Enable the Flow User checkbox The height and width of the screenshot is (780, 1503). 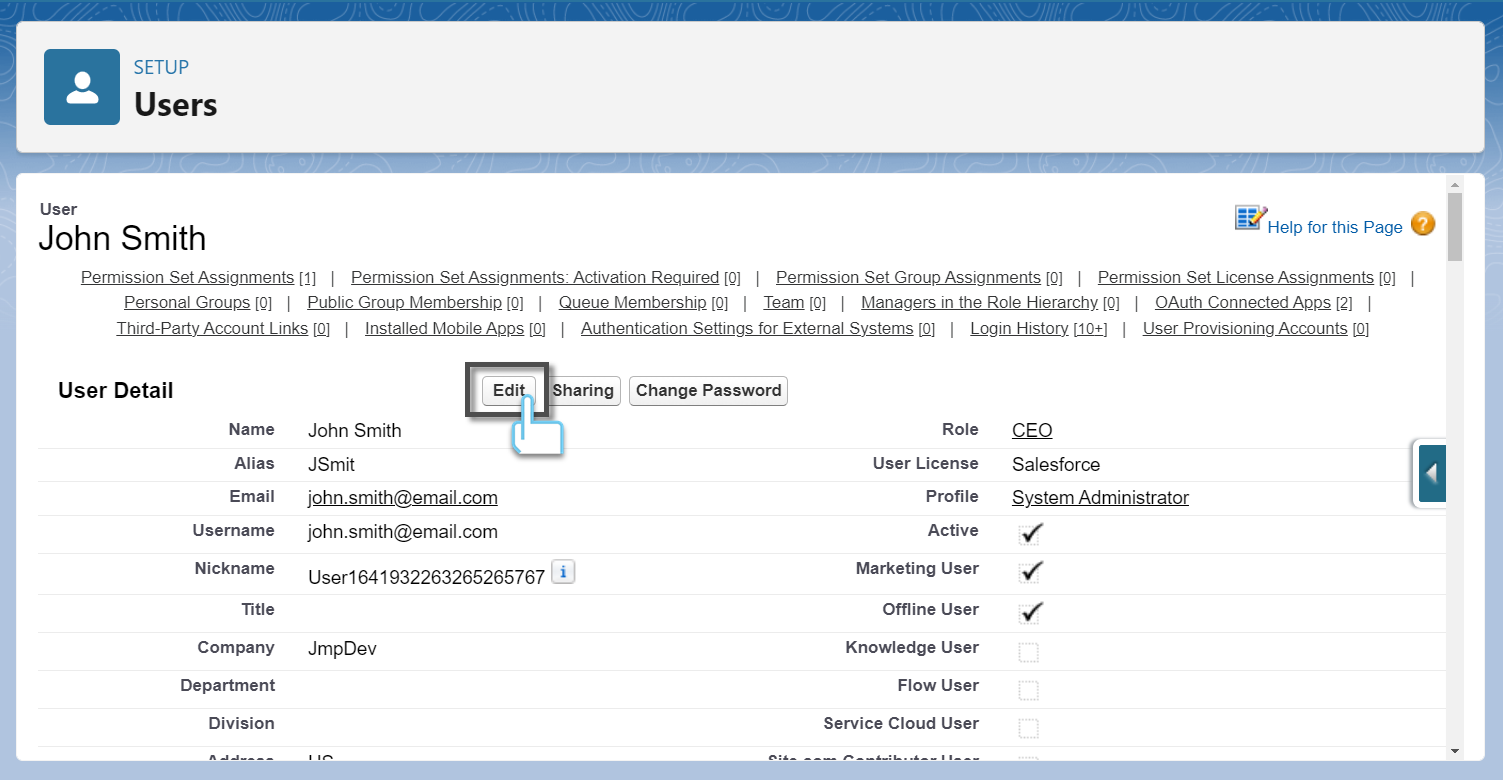coord(1028,691)
